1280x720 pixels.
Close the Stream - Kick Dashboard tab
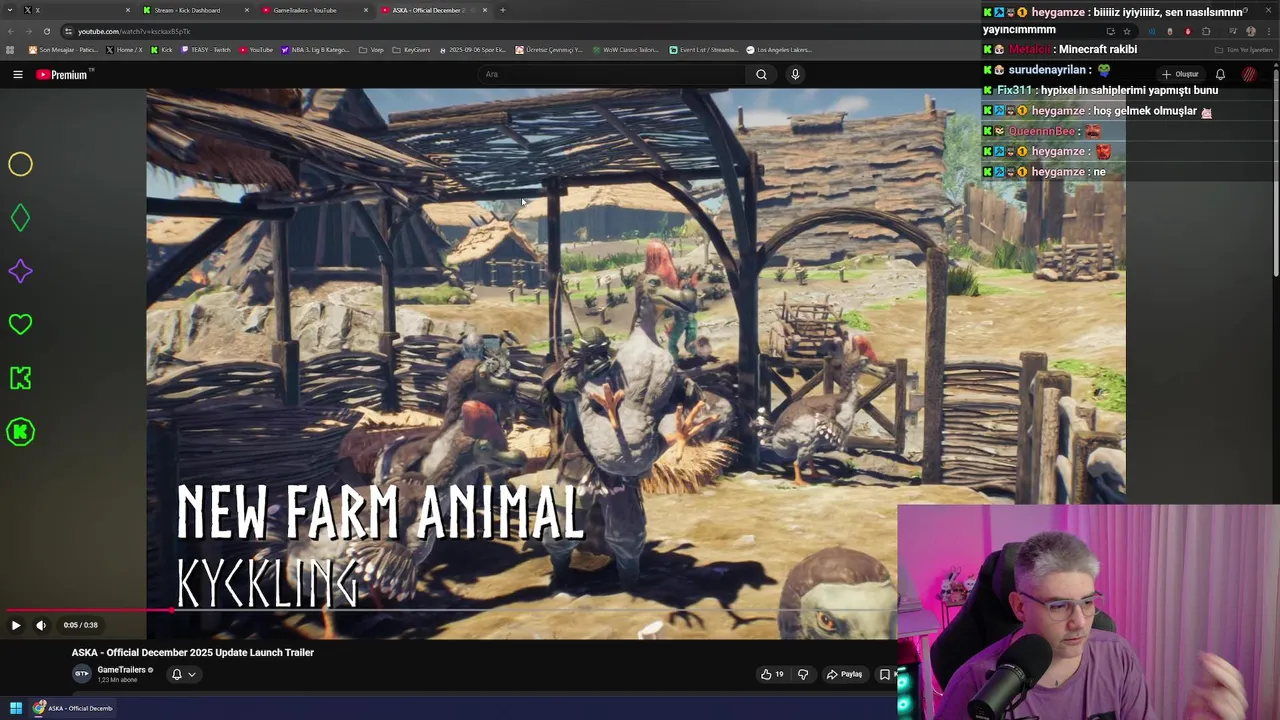coord(247,10)
